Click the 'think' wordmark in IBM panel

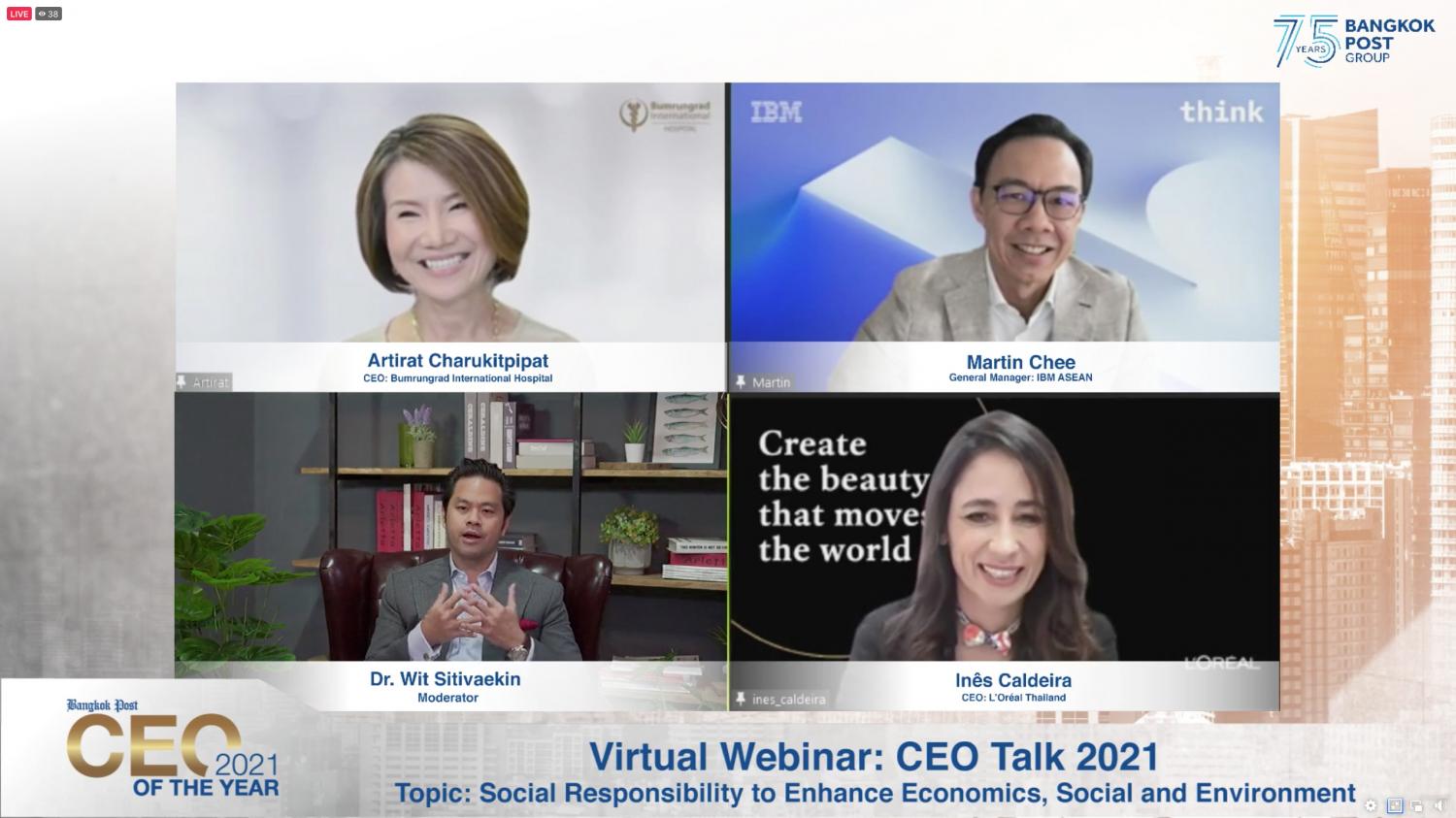click(x=1221, y=112)
